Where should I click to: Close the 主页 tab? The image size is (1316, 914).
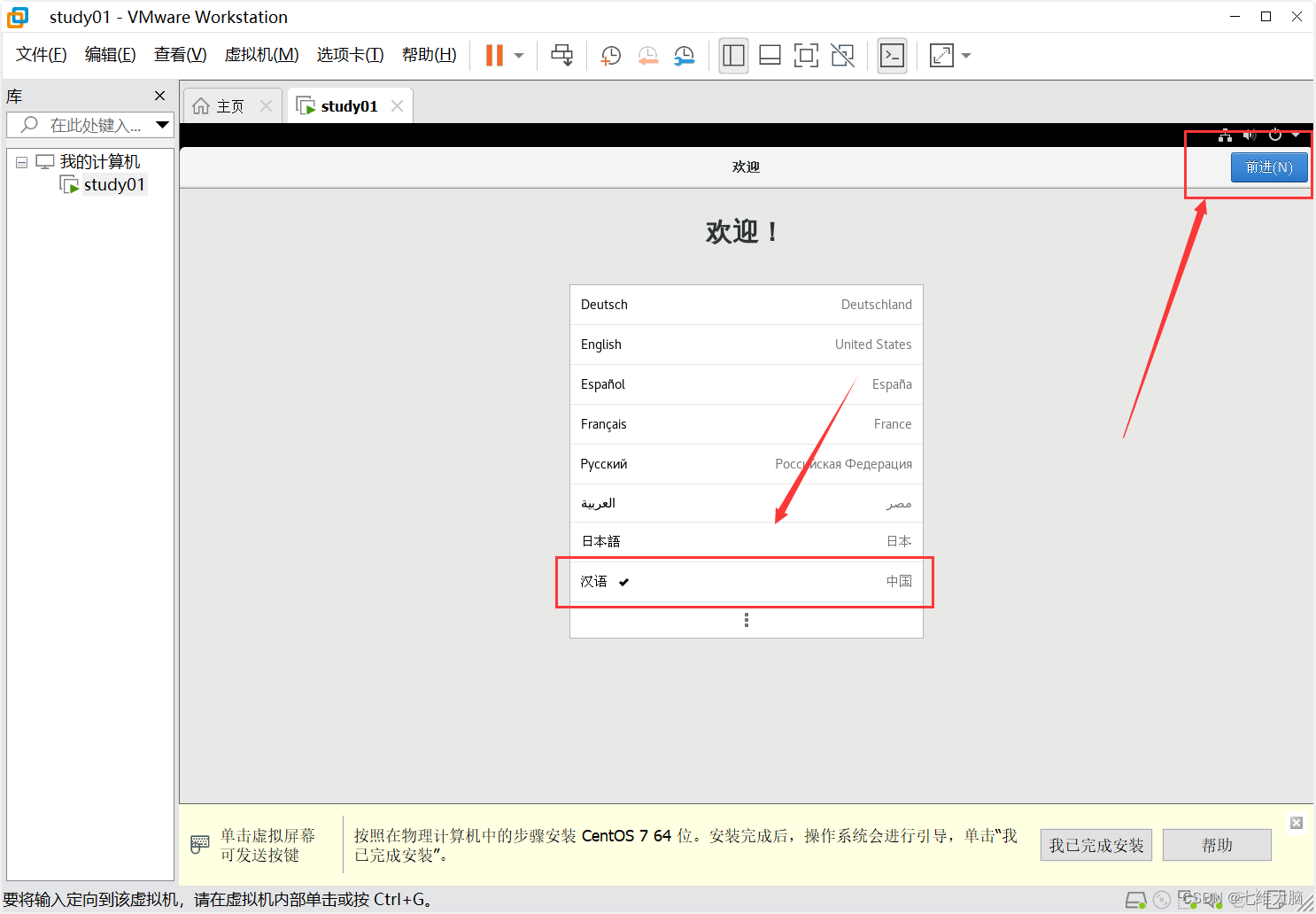[x=266, y=106]
